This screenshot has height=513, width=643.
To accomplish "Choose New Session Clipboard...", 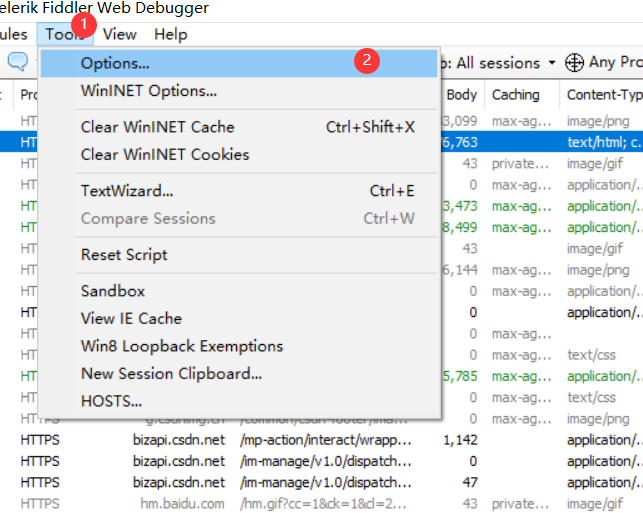I will pyautogui.click(x=239, y=374).
